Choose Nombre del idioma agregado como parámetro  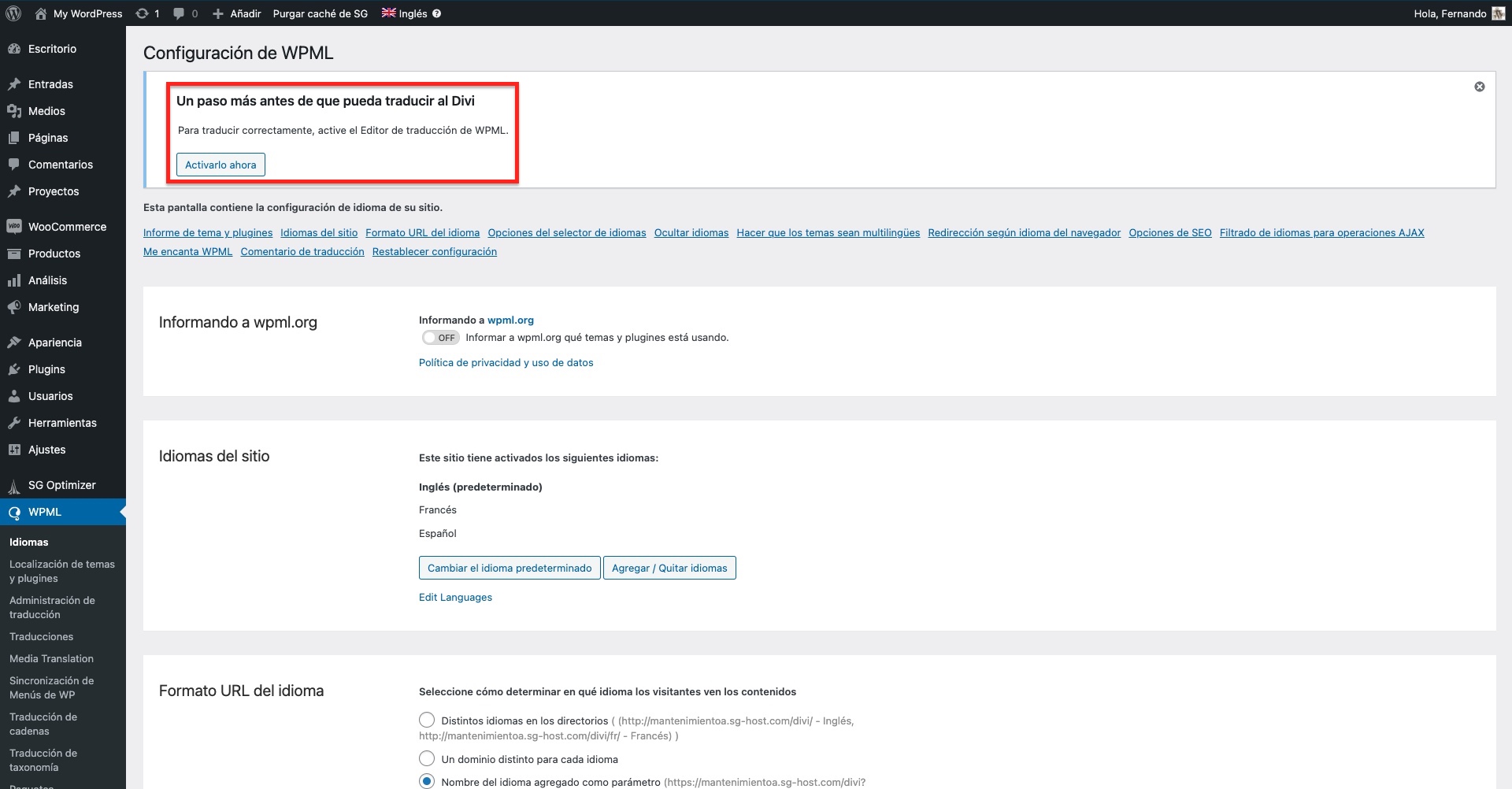[427, 781]
